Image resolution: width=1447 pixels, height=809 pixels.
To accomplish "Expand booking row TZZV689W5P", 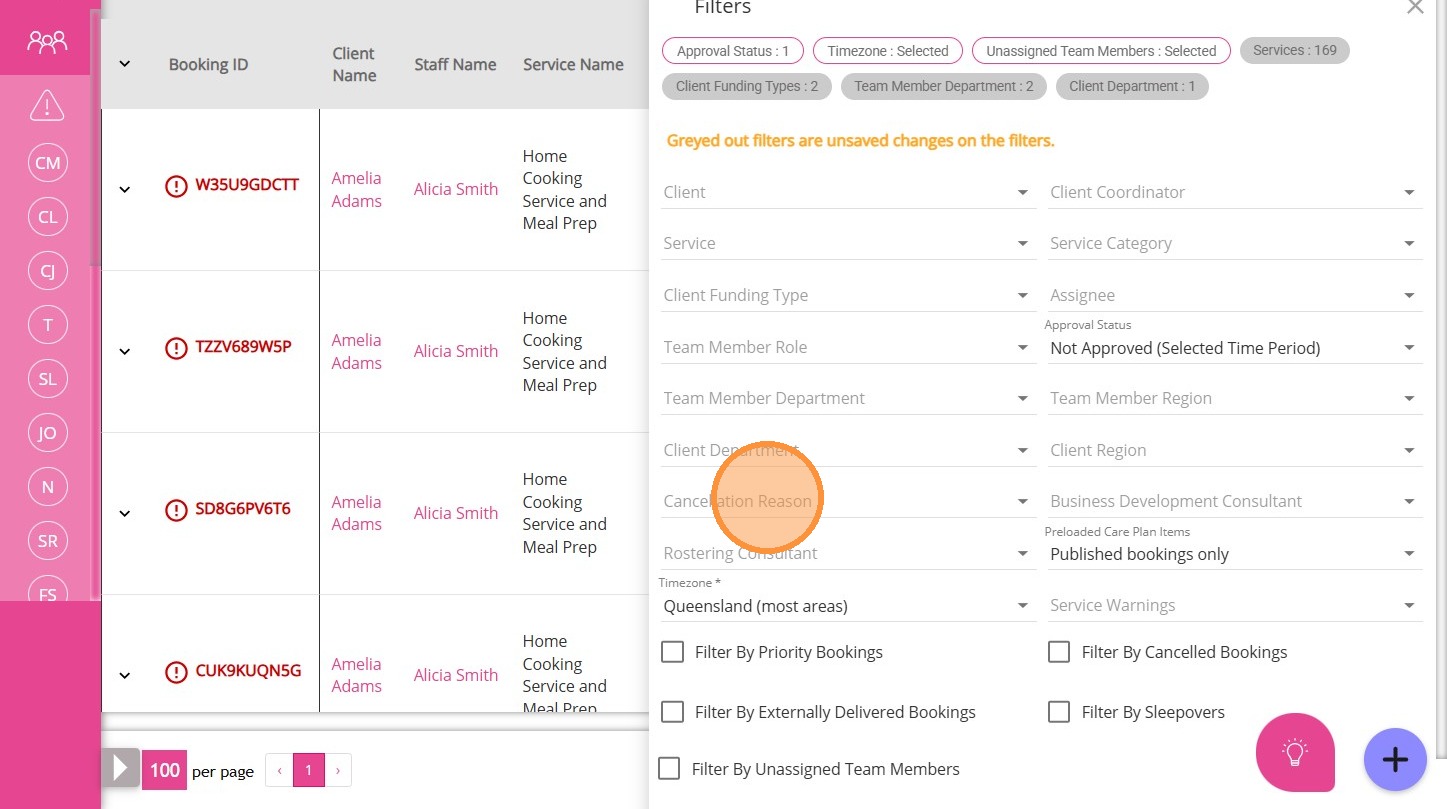I will click(125, 351).
